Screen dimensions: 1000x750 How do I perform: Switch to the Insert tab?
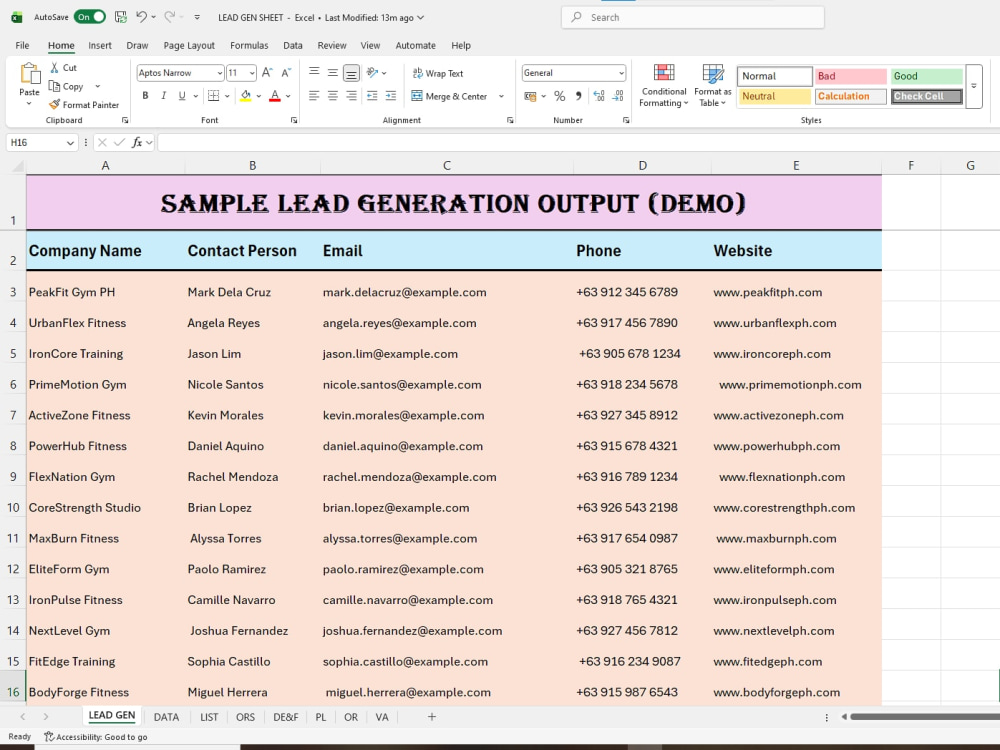pyautogui.click(x=100, y=45)
